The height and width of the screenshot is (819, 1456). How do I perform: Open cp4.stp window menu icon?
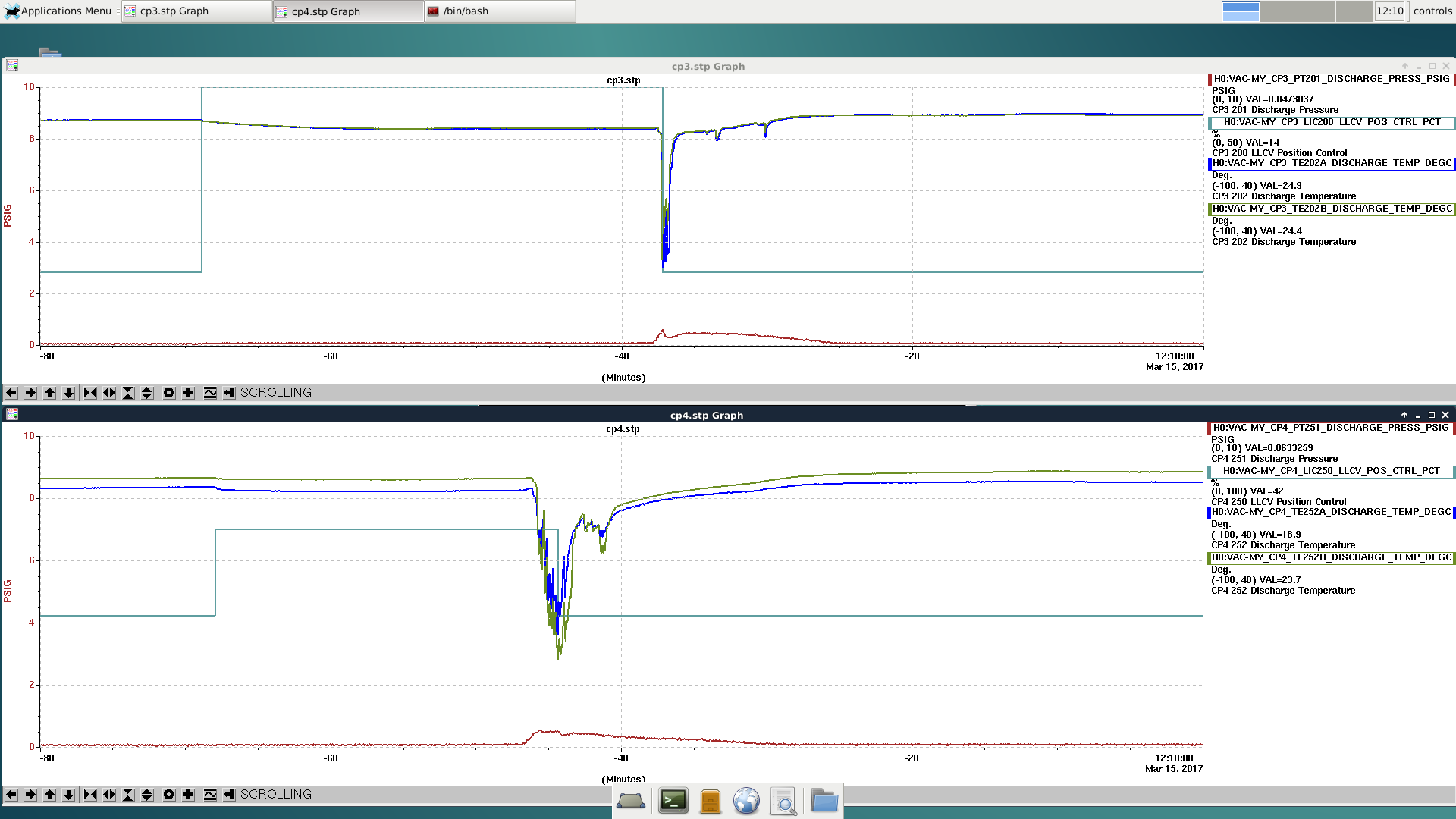click(x=12, y=415)
